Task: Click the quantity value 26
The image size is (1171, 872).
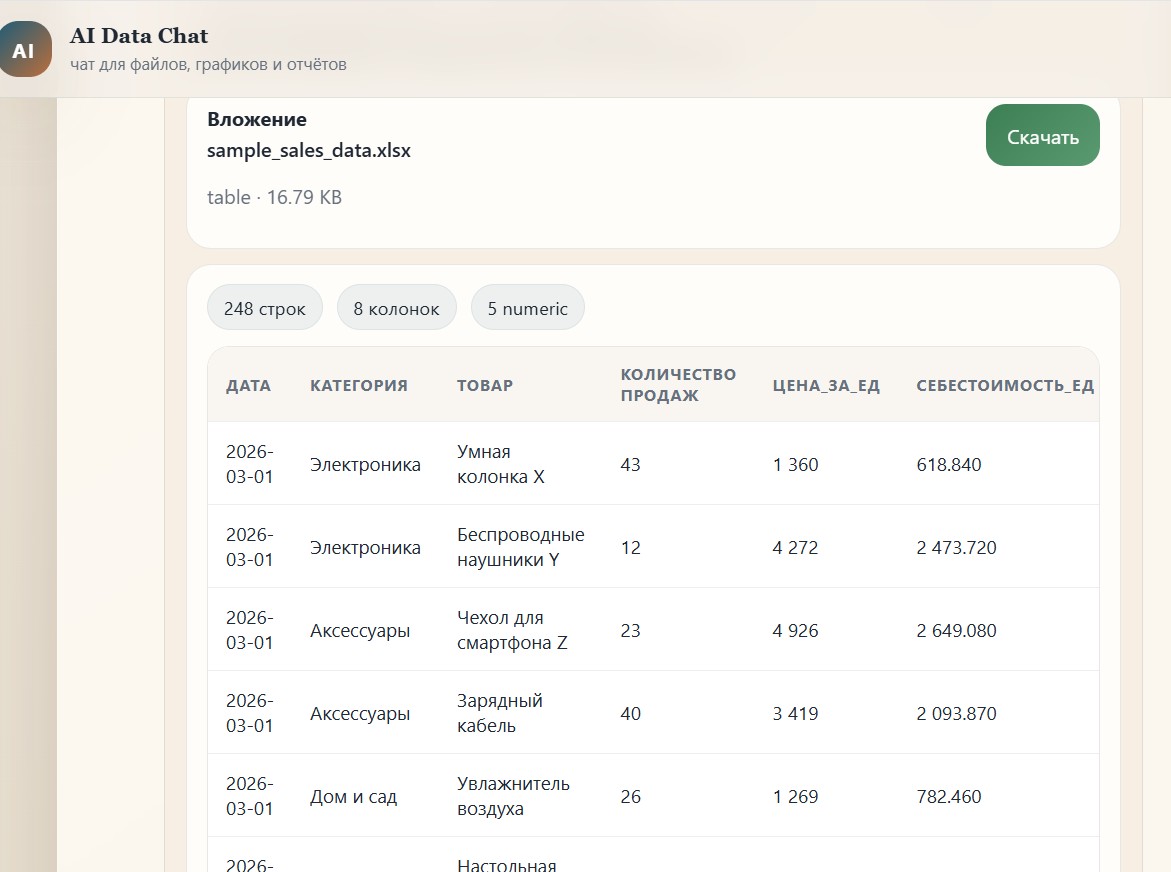Action: [630, 796]
